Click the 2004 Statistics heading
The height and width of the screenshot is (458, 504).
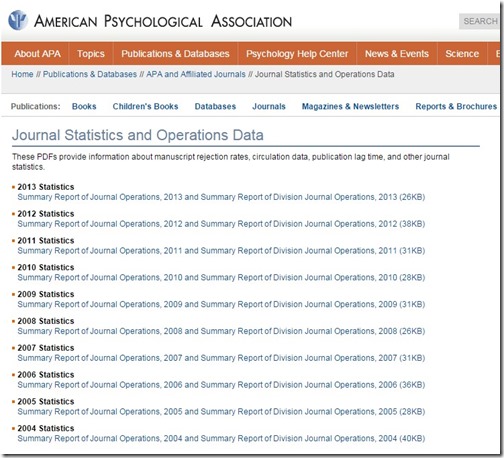[46, 428]
